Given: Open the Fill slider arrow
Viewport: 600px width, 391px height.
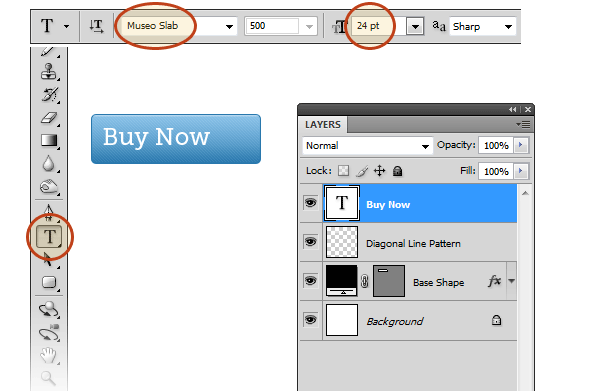Looking at the screenshot, I should [x=521, y=171].
